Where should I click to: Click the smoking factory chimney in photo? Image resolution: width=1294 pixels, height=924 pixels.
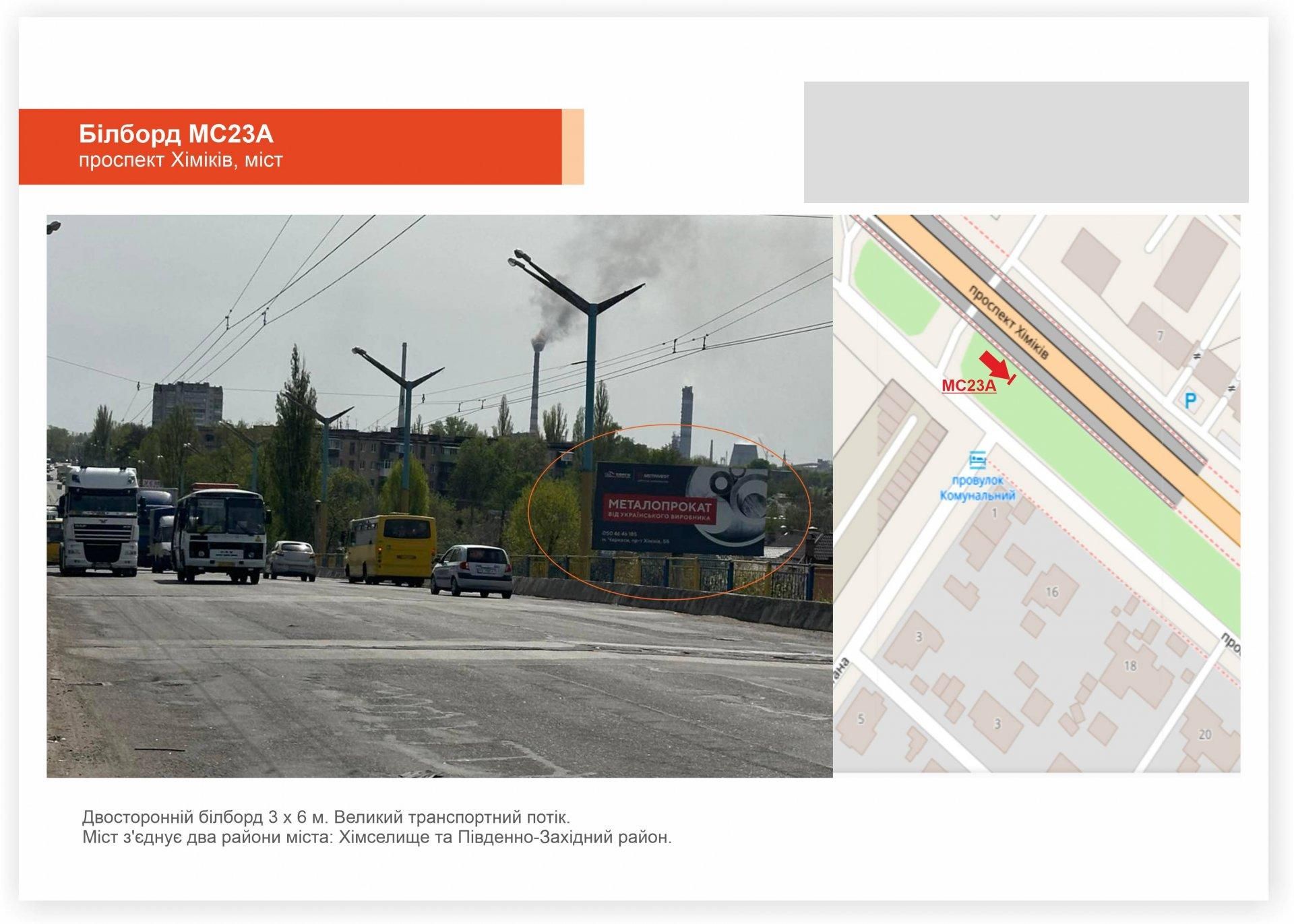click(x=537, y=384)
